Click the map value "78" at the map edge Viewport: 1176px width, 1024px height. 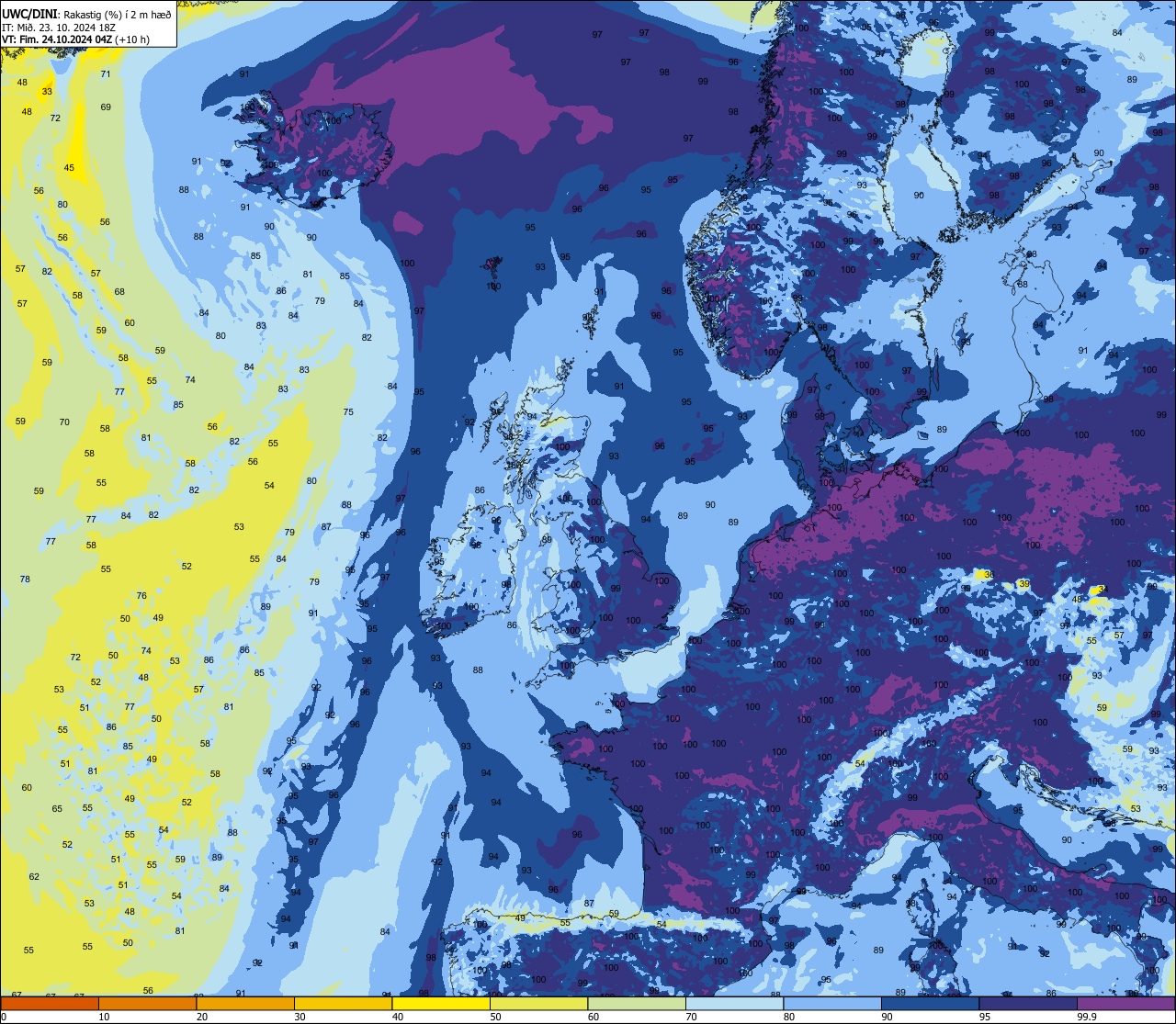(25, 580)
